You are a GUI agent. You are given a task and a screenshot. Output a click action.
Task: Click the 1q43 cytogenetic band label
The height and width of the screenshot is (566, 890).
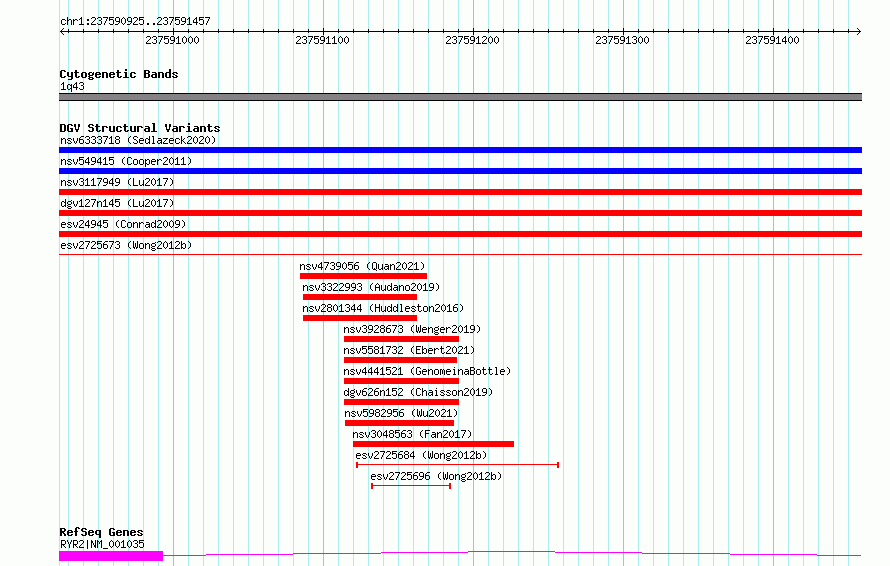click(x=72, y=86)
